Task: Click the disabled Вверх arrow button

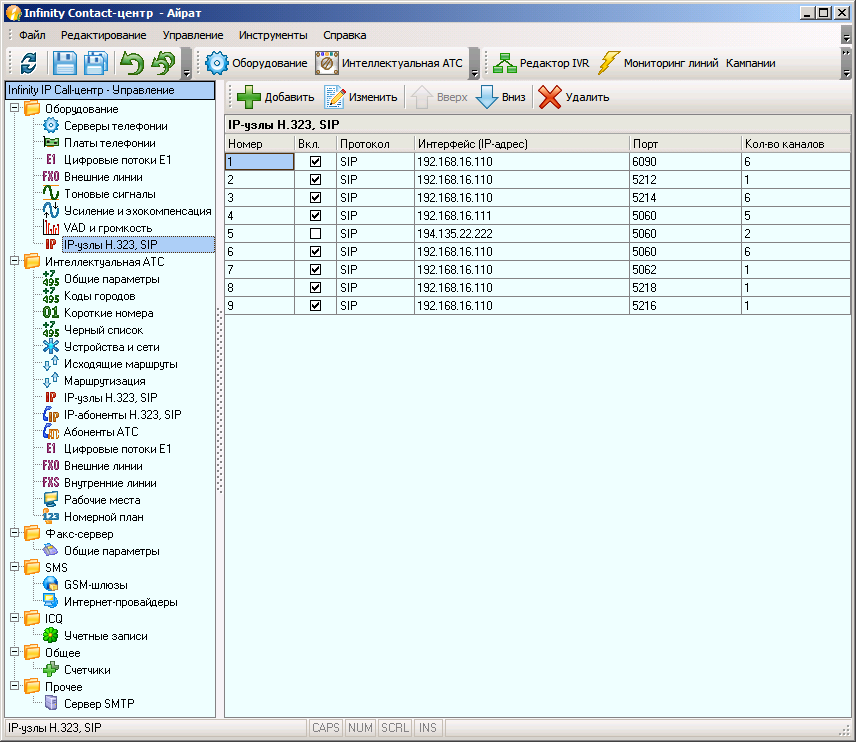Action: [x=439, y=97]
